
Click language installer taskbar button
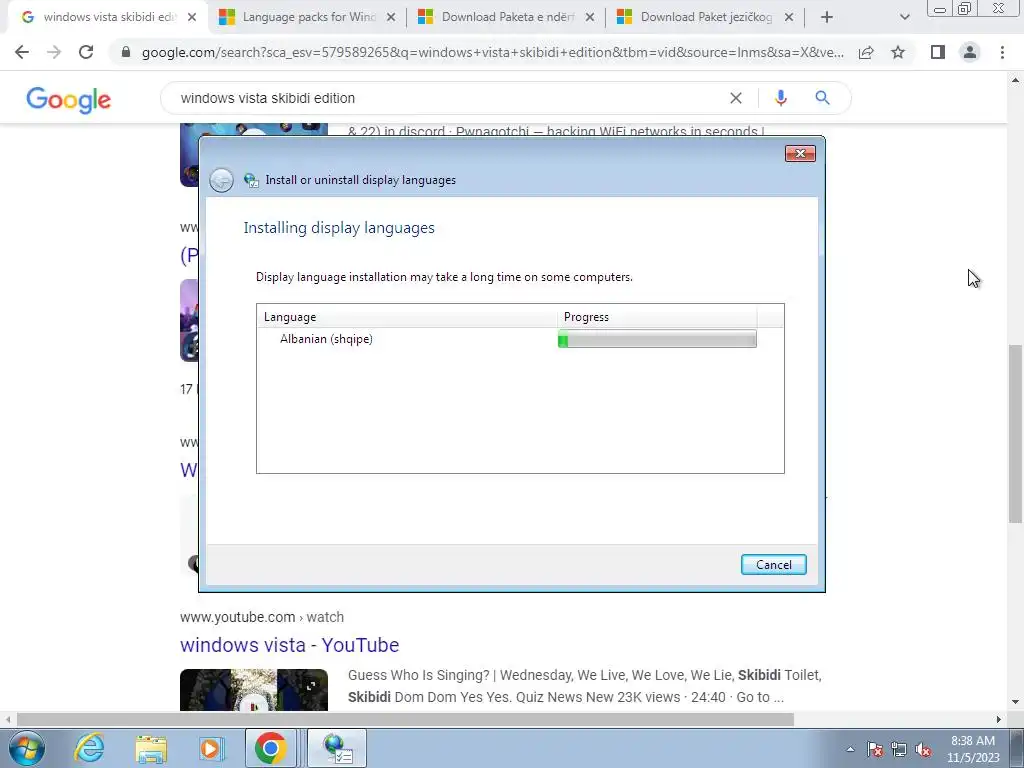tap(337, 748)
